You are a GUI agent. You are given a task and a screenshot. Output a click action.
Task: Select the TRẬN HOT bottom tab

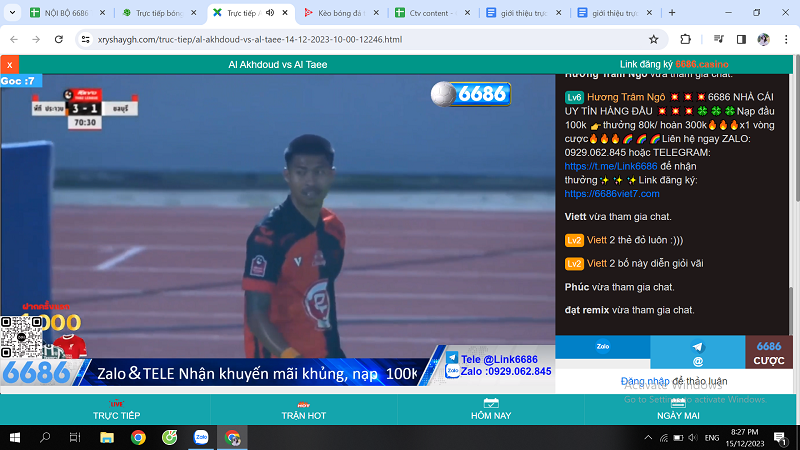(x=303, y=410)
